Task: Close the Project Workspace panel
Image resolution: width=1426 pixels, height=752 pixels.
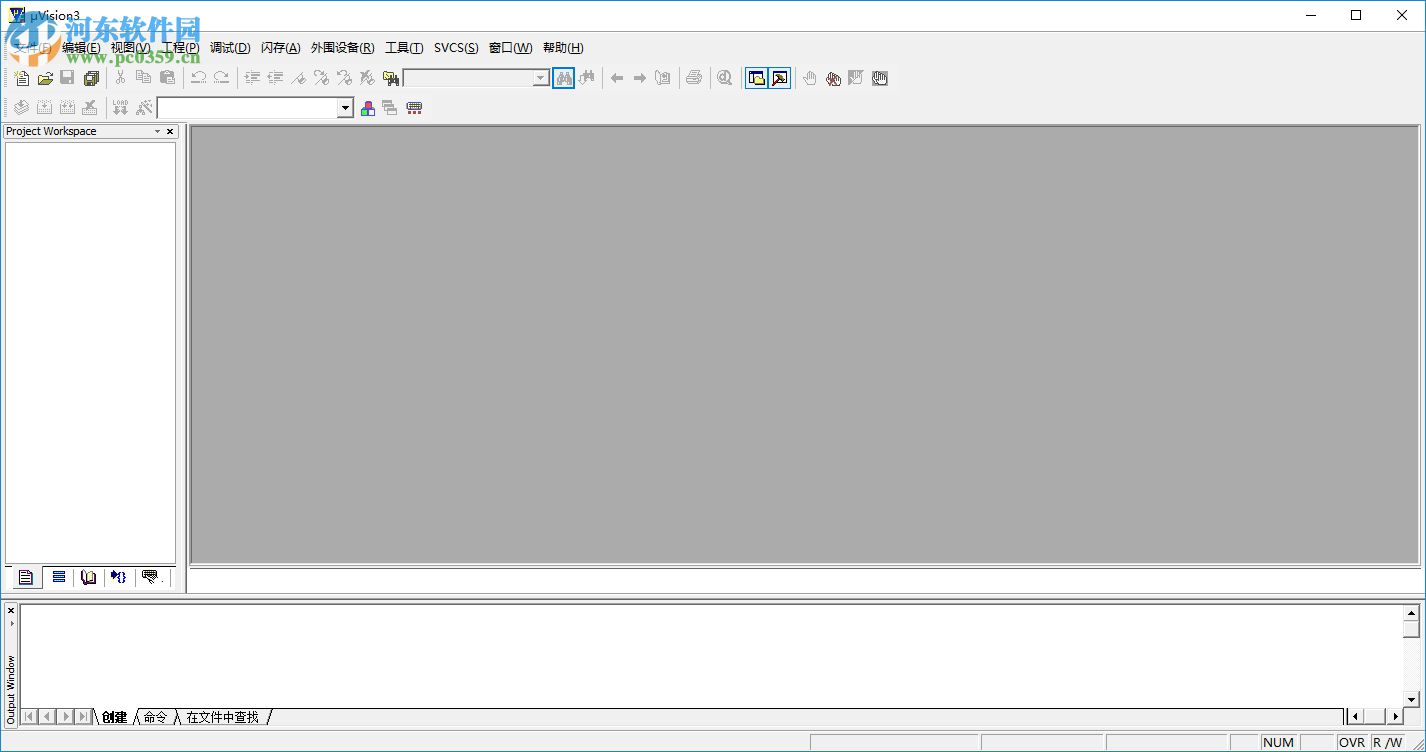Action: pyautogui.click(x=170, y=131)
